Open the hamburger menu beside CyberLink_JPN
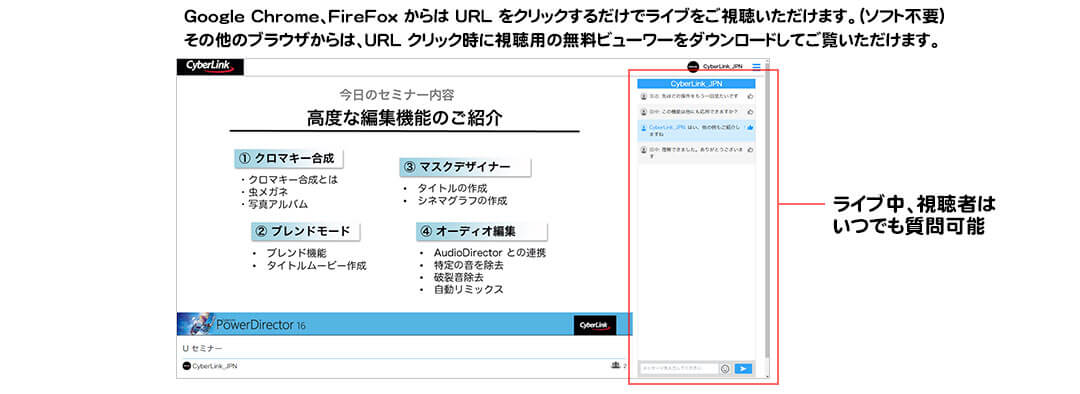The height and width of the screenshot is (394, 1080). tap(756, 67)
